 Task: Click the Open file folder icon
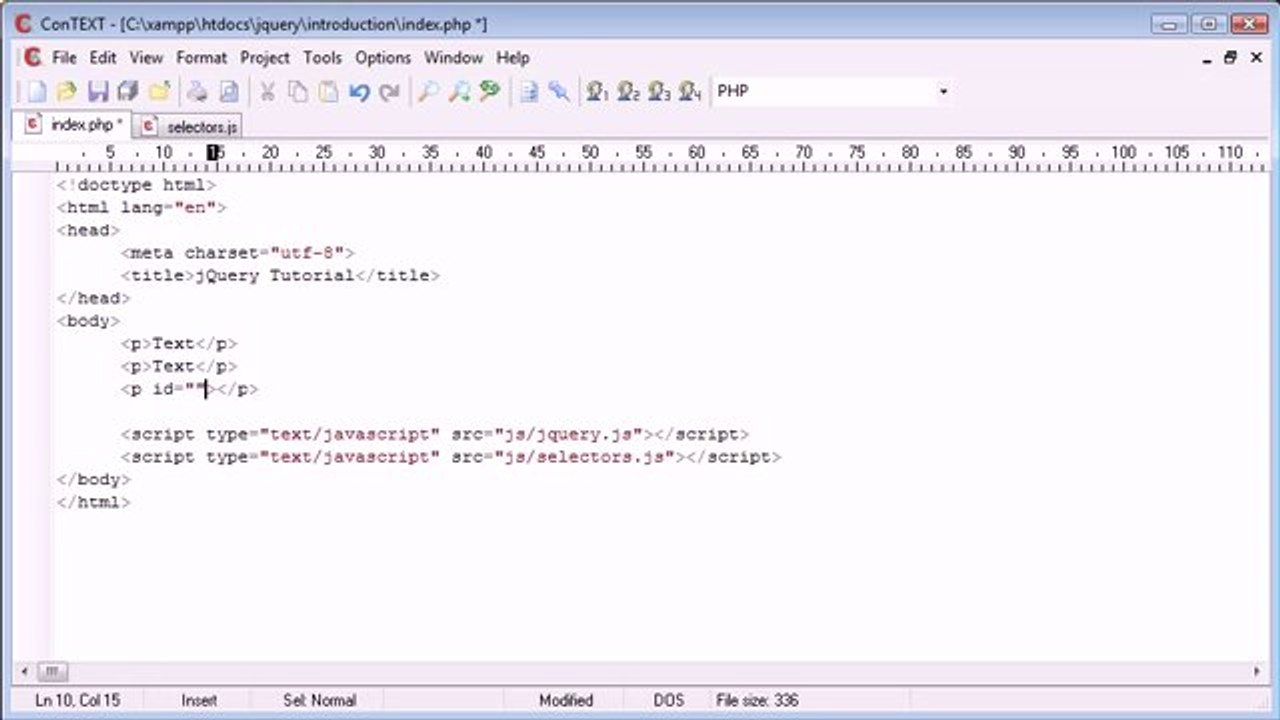(x=66, y=92)
